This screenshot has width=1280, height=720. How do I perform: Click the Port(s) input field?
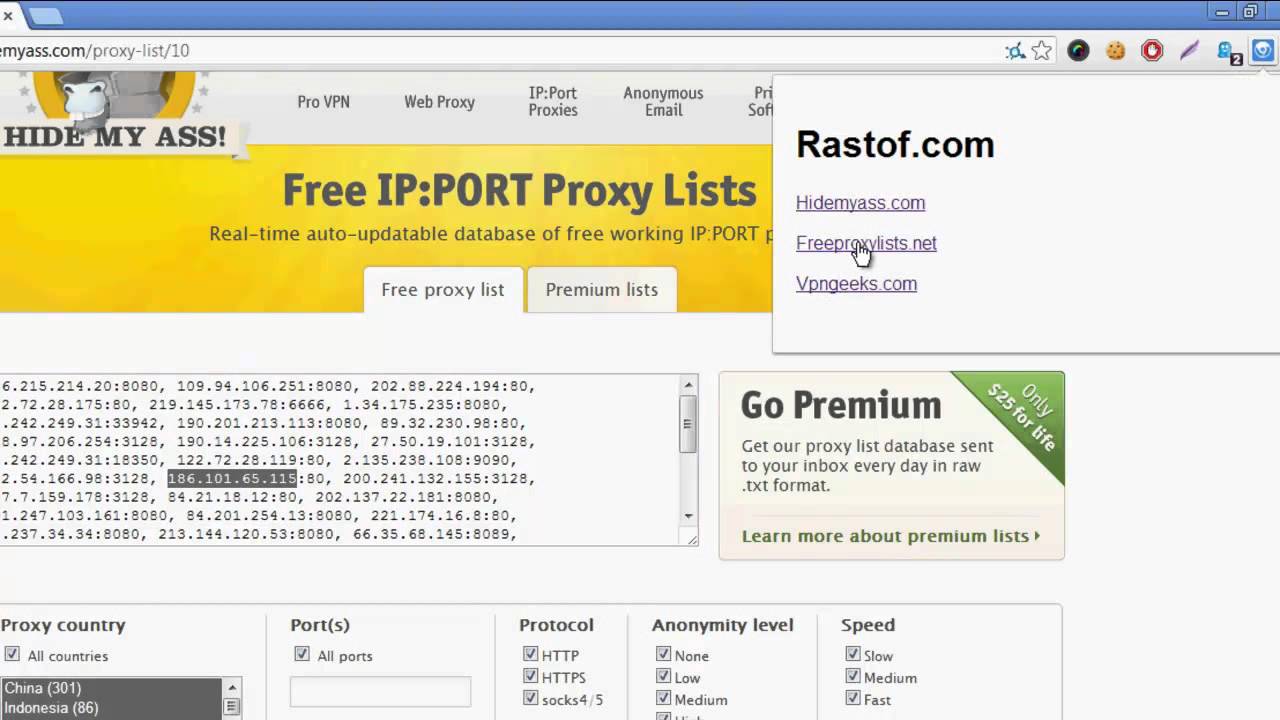380,692
